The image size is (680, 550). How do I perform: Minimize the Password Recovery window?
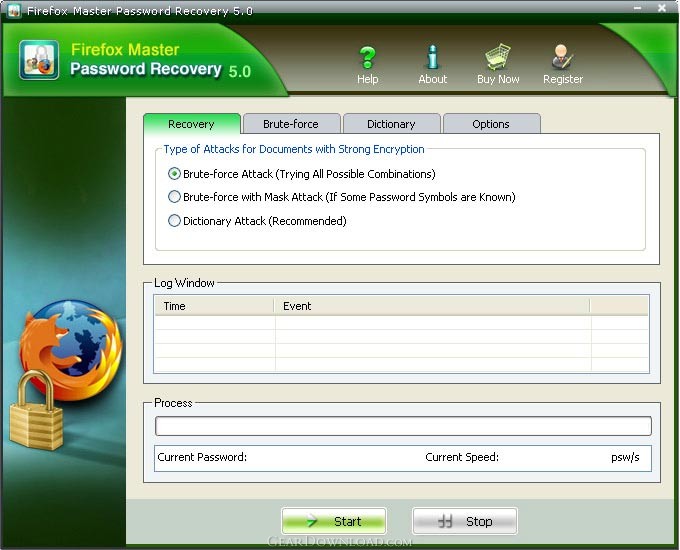(637, 8)
